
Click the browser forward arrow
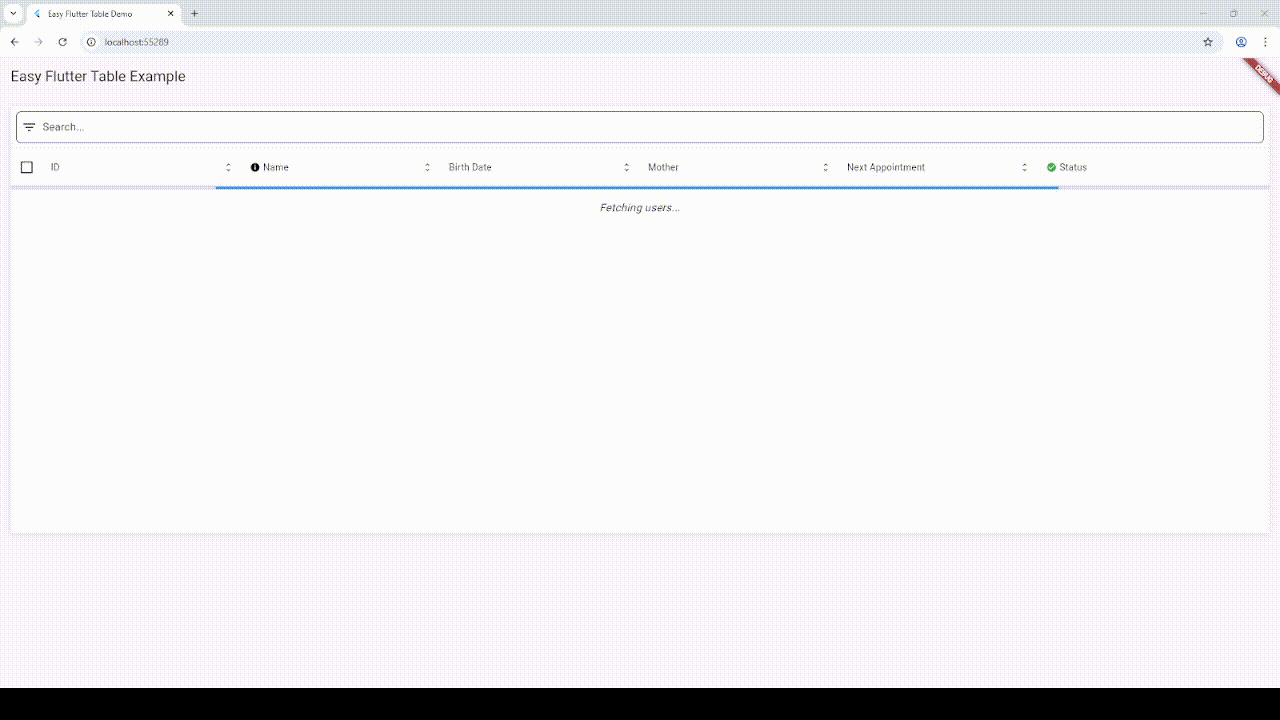click(x=38, y=42)
